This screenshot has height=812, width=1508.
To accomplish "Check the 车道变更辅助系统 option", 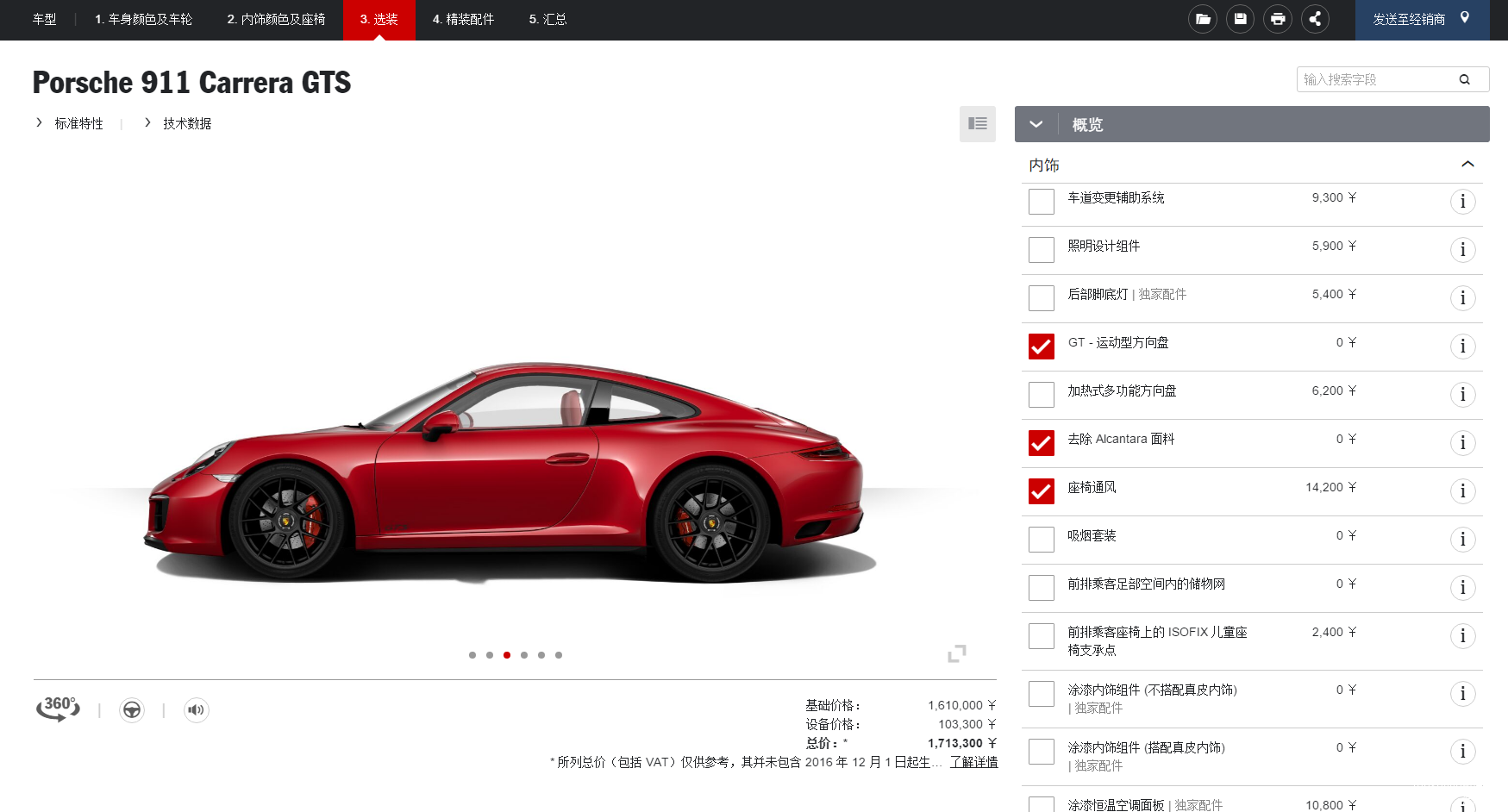I will pos(1042,202).
